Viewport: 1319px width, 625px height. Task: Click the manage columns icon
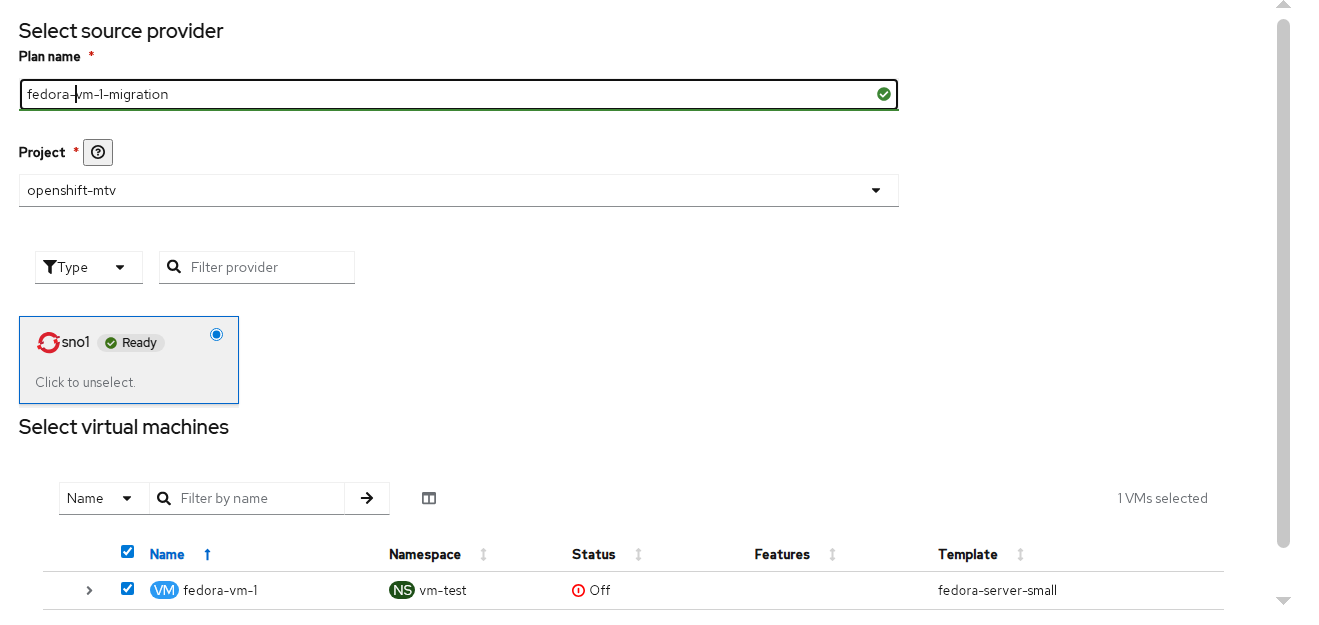coord(429,498)
